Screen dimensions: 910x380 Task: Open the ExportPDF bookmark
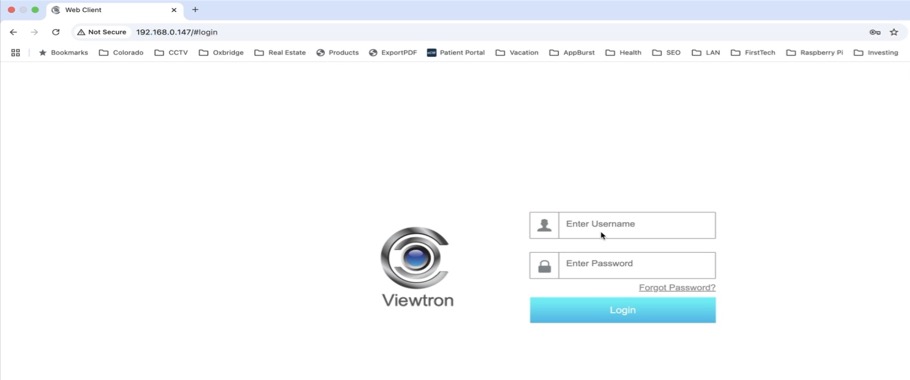pyautogui.click(x=393, y=52)
